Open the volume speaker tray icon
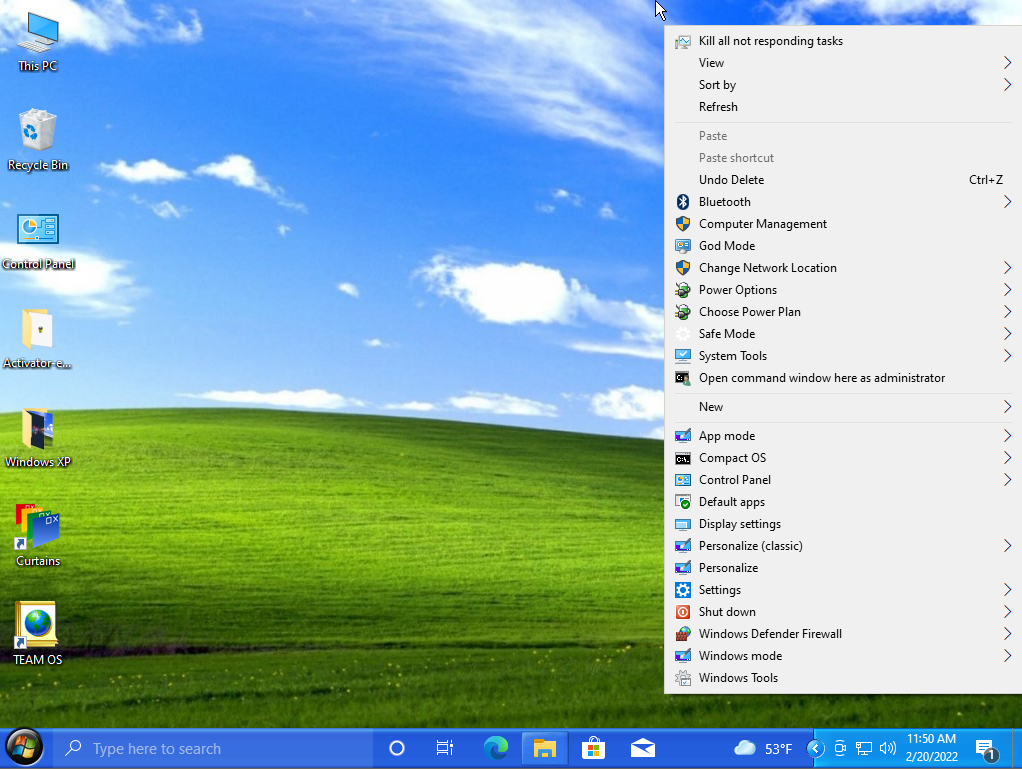Screen dimensions: 1022x769 click(x=887, y=748)
